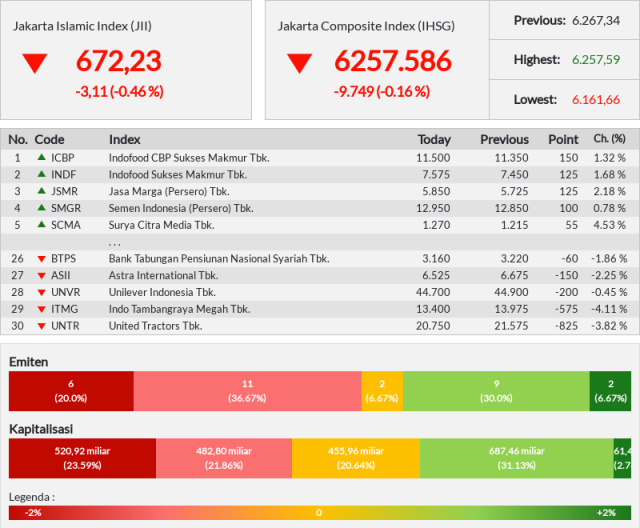Click the red down arrow next to BTPS

click(x=41, y=259)
